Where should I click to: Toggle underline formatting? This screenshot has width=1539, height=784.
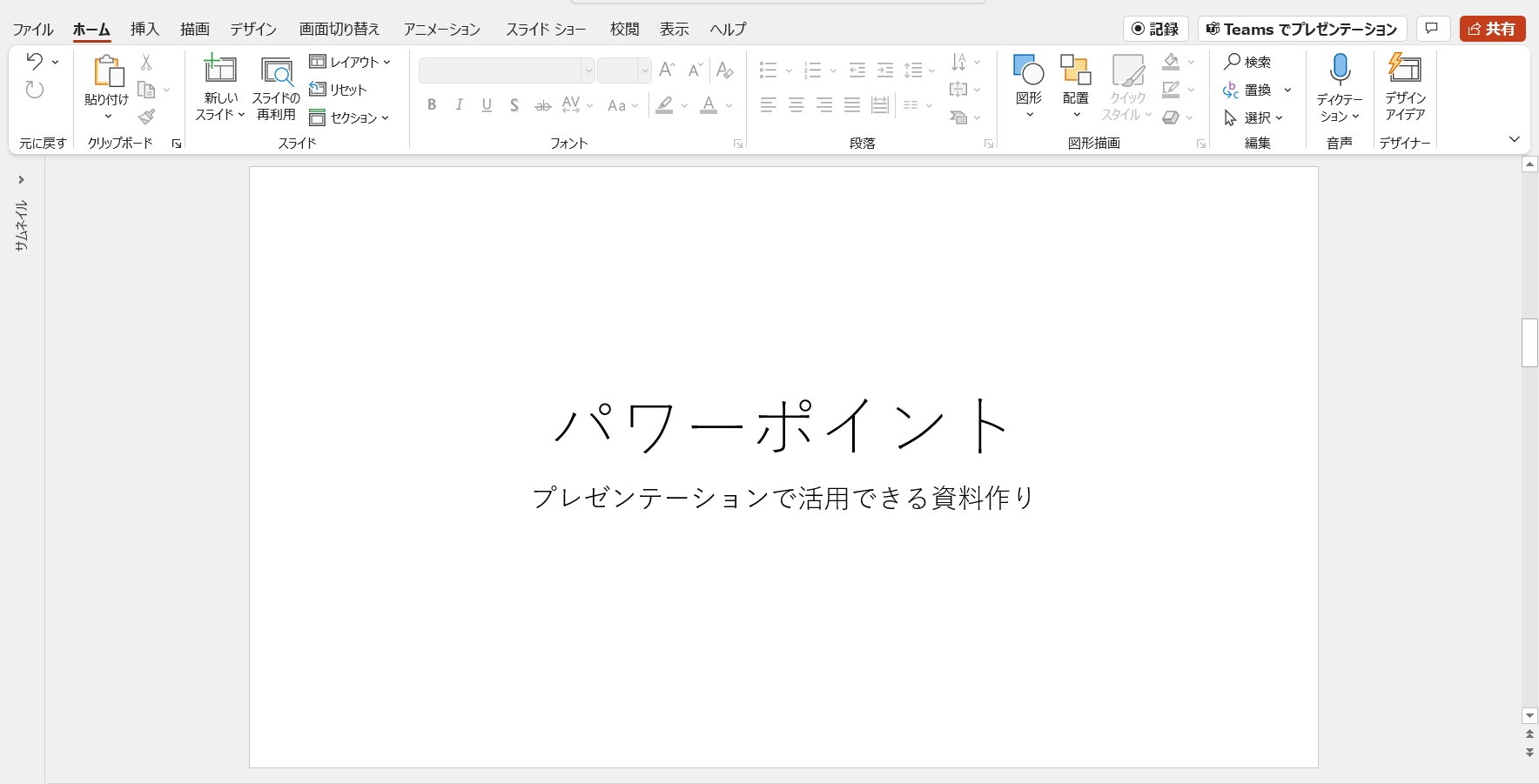pos(487,105)
